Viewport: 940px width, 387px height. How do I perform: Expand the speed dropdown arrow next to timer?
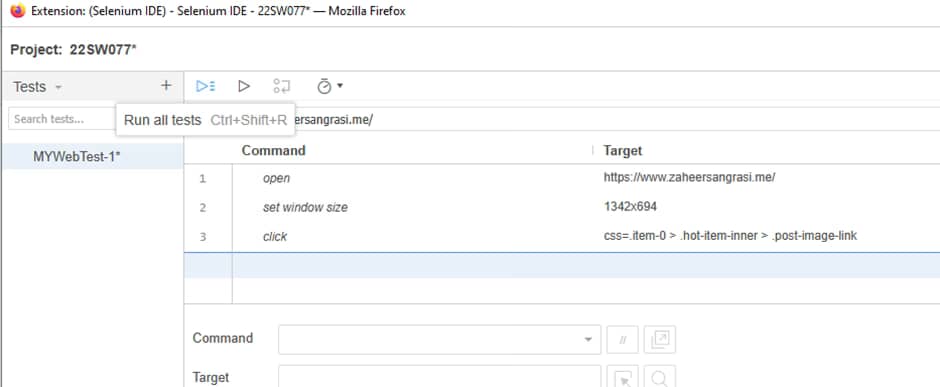[340, 86]
